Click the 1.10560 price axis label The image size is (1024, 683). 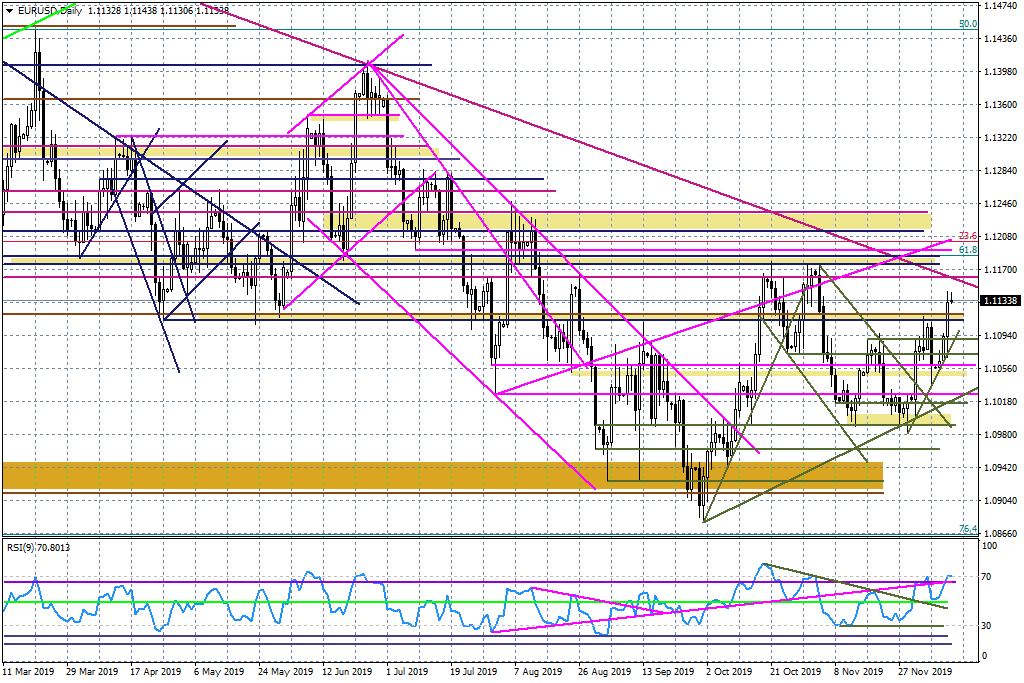(1000, 368)
